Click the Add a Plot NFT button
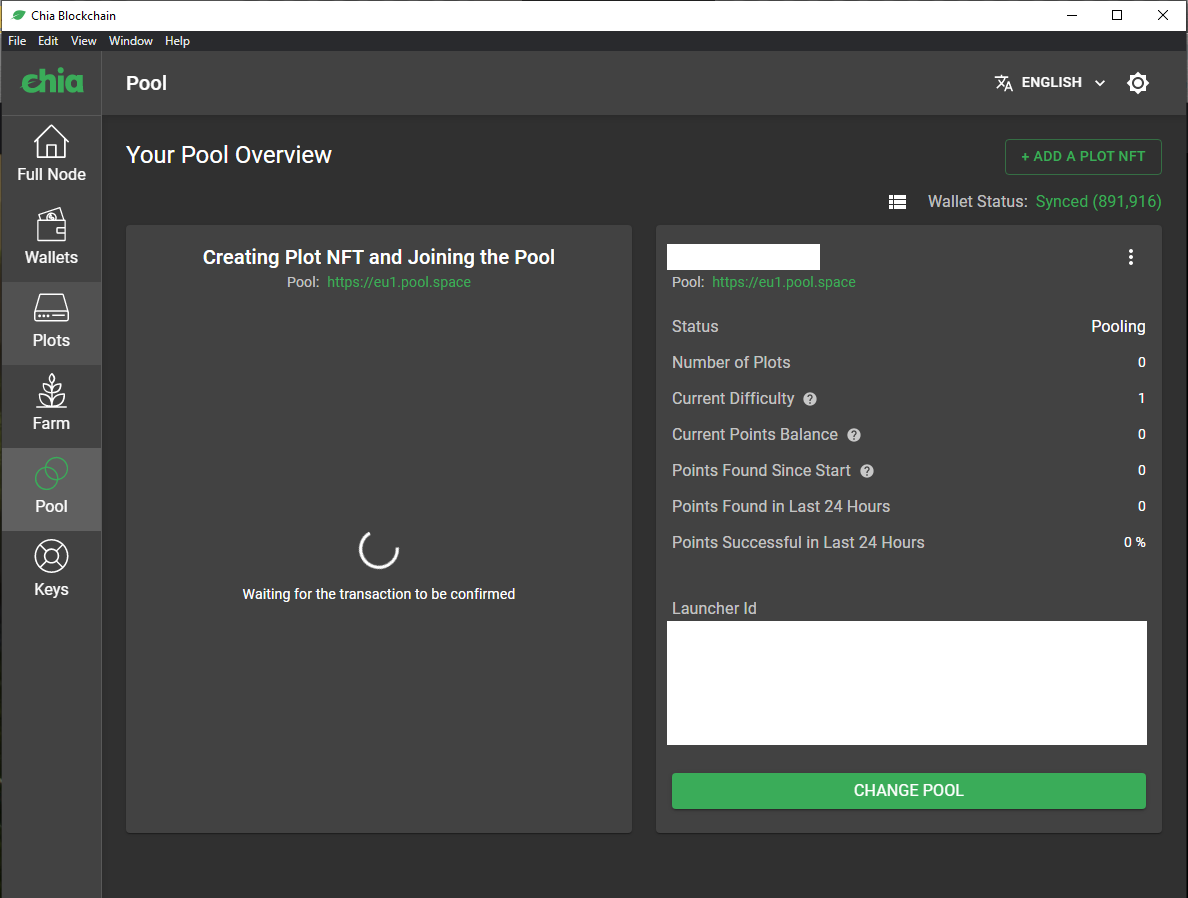Screen dimensions: 1188x898 coord(1083,157)
